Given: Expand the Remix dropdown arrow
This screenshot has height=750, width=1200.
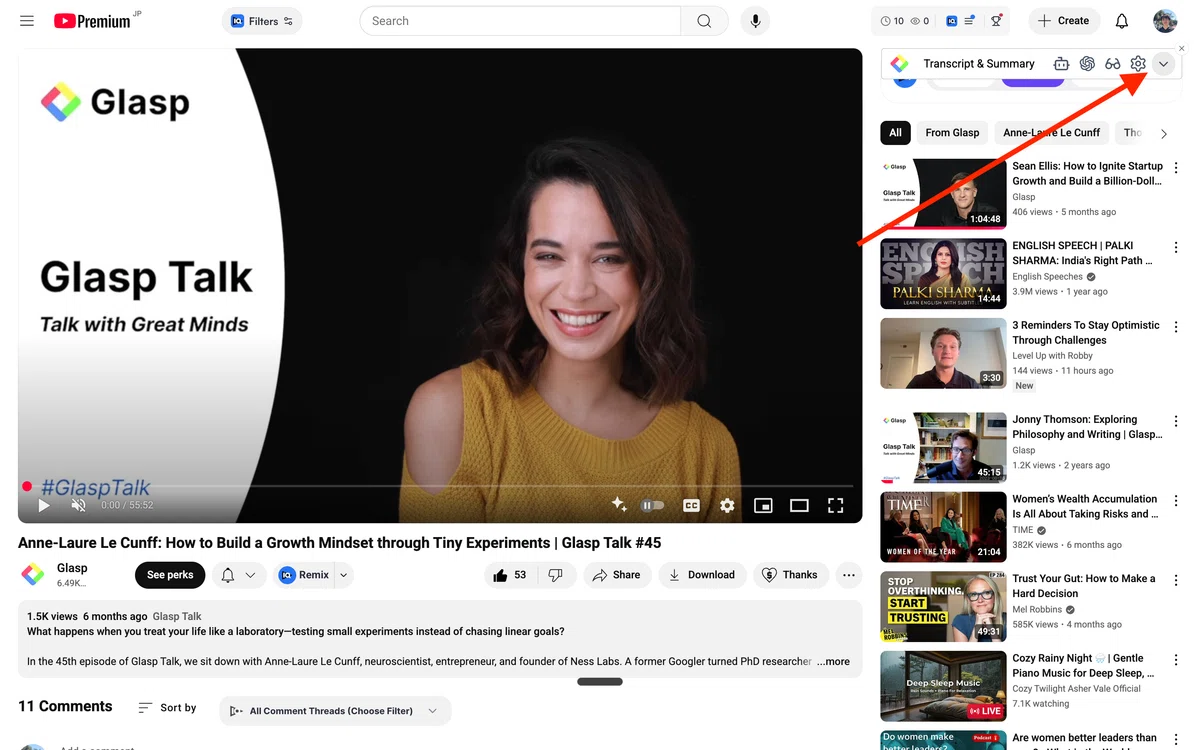Looking at the screenshot, I should 344,575.
